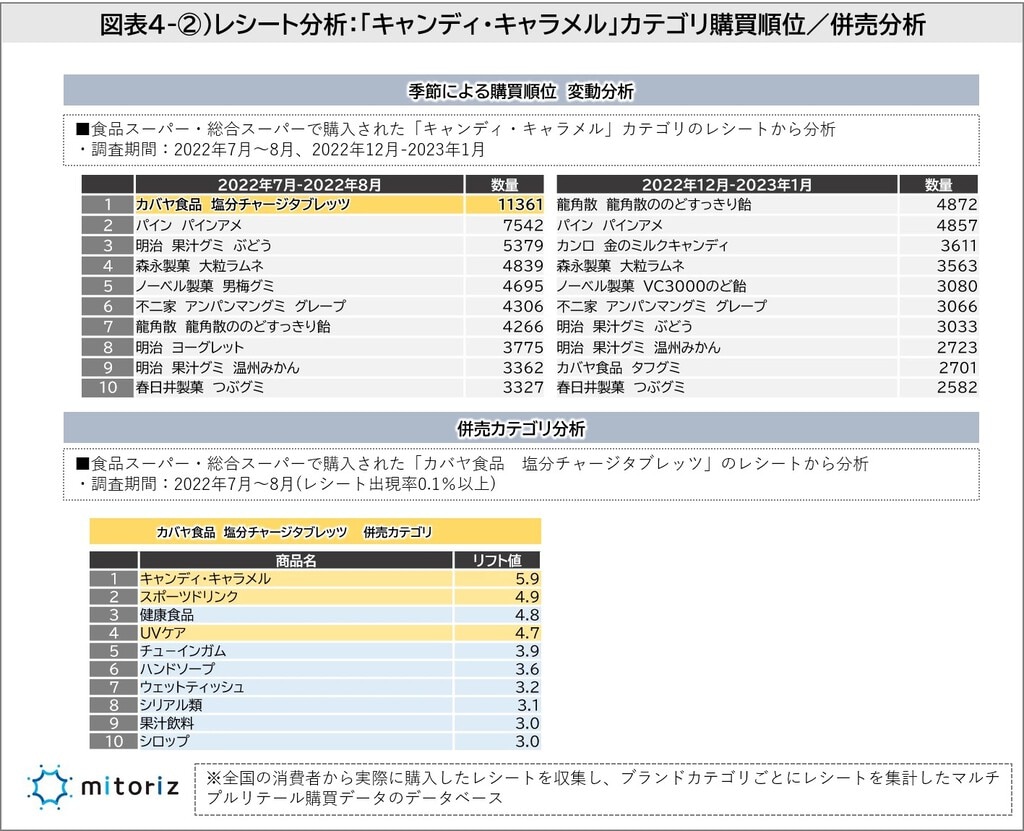This screenshot has height=831, width=1024.
Task: Click the quantity value 4872
Action: 957,204
